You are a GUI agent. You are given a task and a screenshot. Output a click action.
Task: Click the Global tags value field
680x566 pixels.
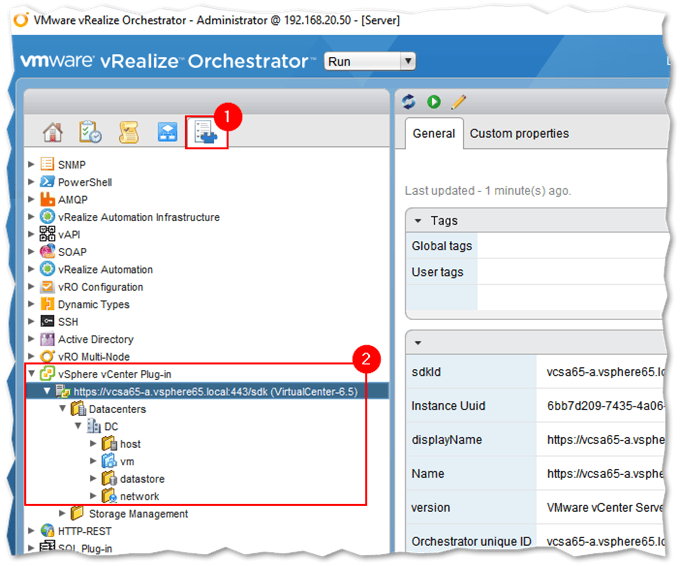pos(571,246)
